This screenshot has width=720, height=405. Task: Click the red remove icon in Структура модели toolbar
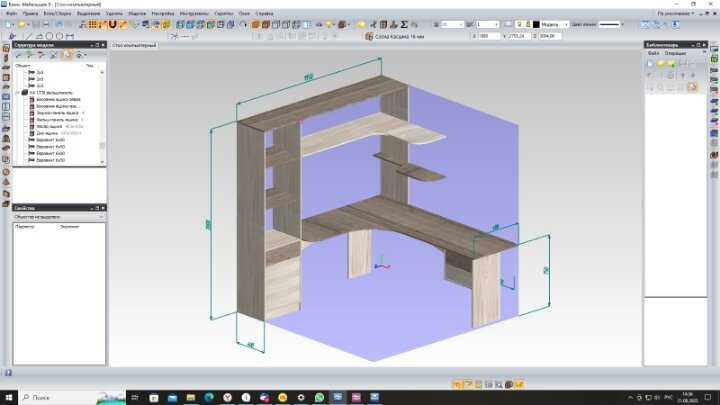click(42, 56)
